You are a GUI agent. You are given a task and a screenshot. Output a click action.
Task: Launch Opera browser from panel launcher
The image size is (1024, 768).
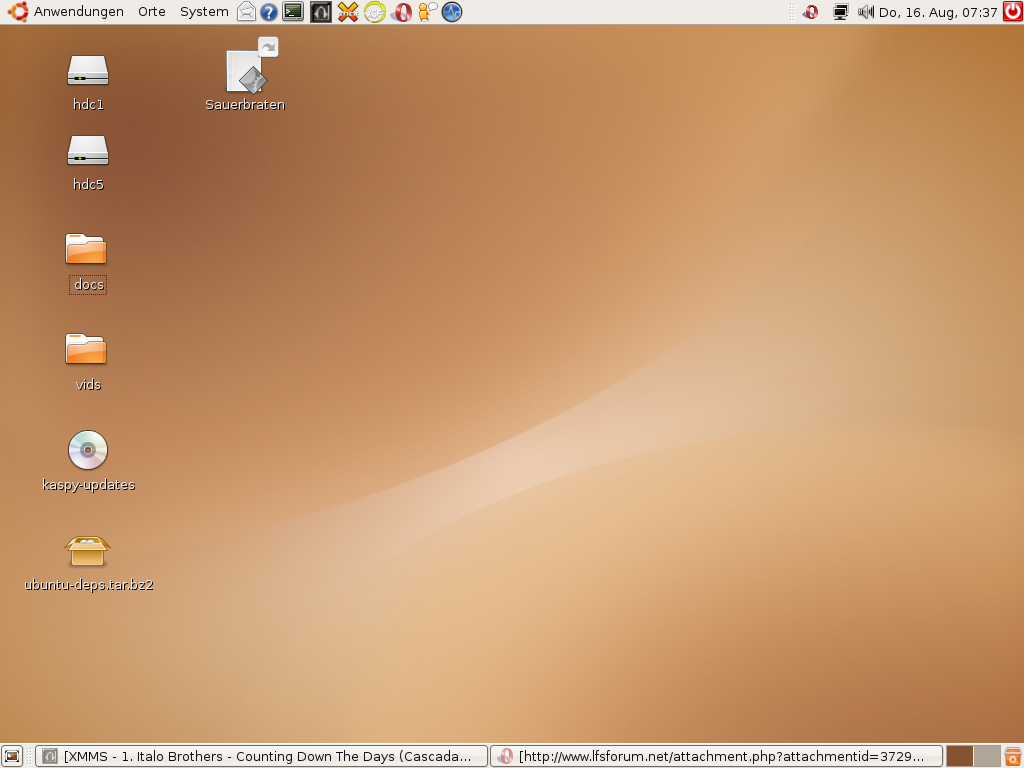point(402,12)
